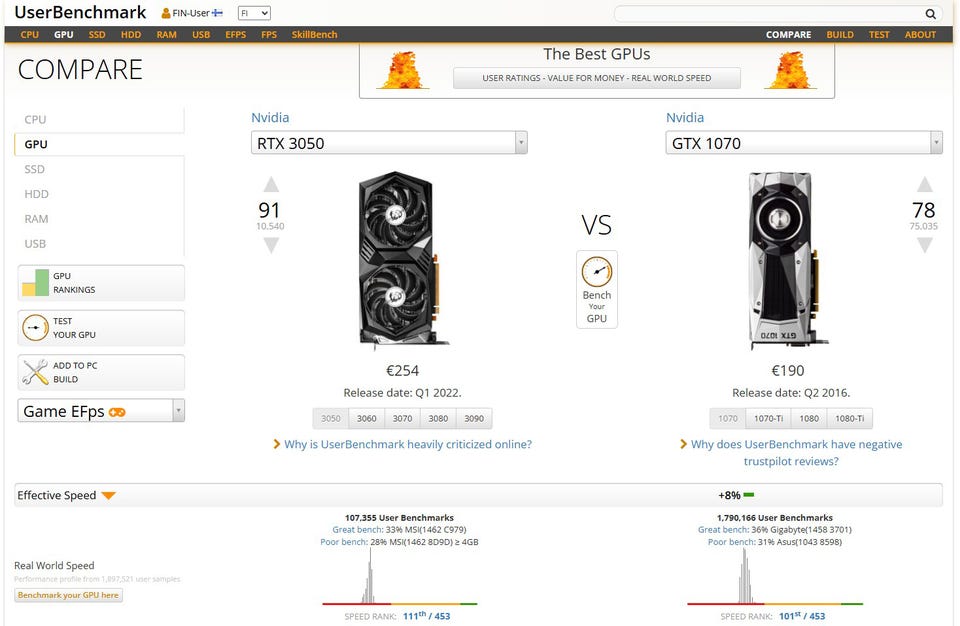The height and width of the screenshot is (626, 960).
Task: Switch left card to the 3080 model
Action: tap(438, 418)
